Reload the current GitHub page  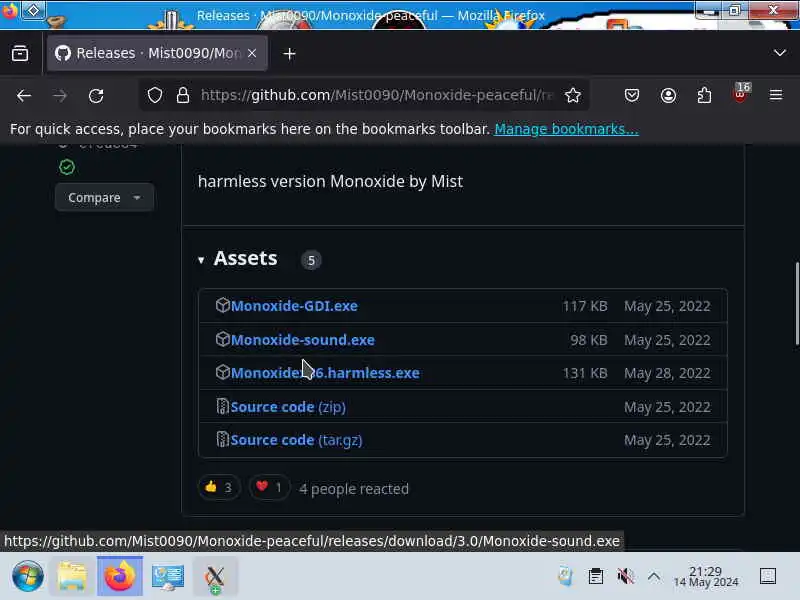tap(96, 95)
